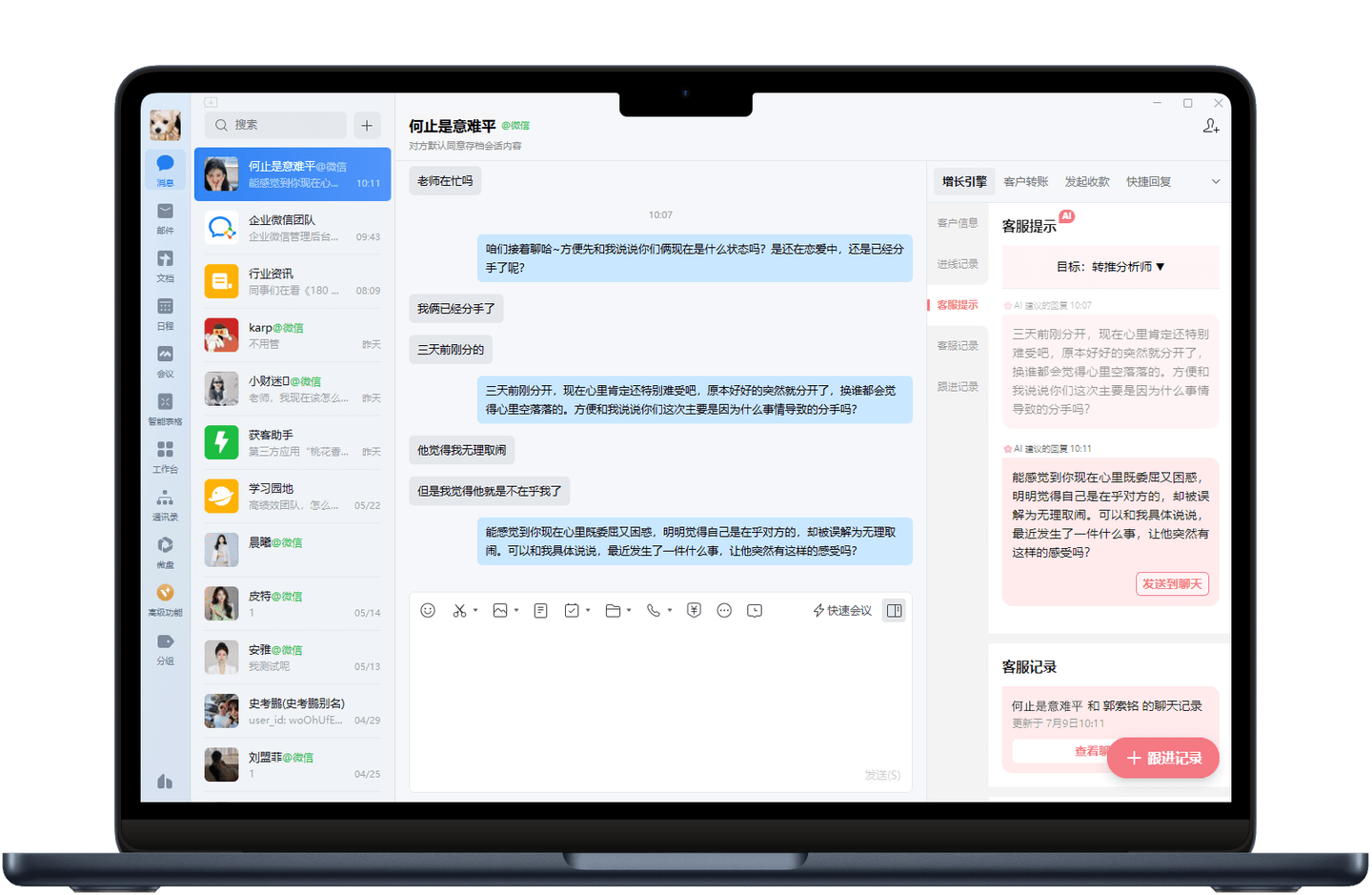The height and width of the screenshot is (895, 1372).
Task: Open the 晨曦@微信 conversation
Action: 293,550
